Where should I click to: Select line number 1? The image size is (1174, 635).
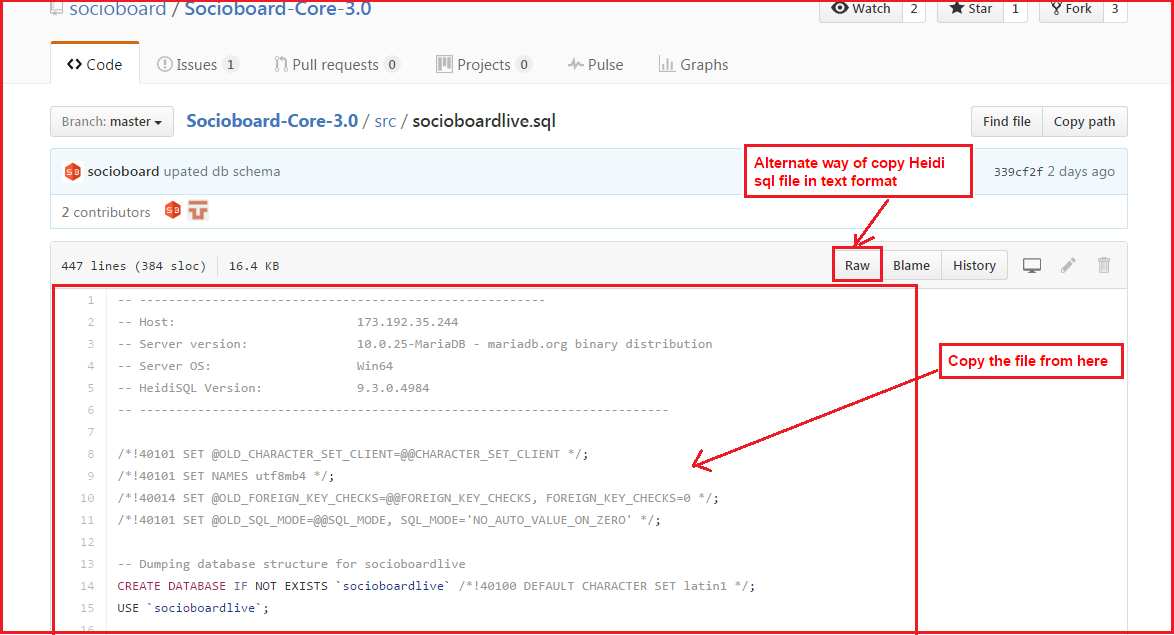pos(91,300)
